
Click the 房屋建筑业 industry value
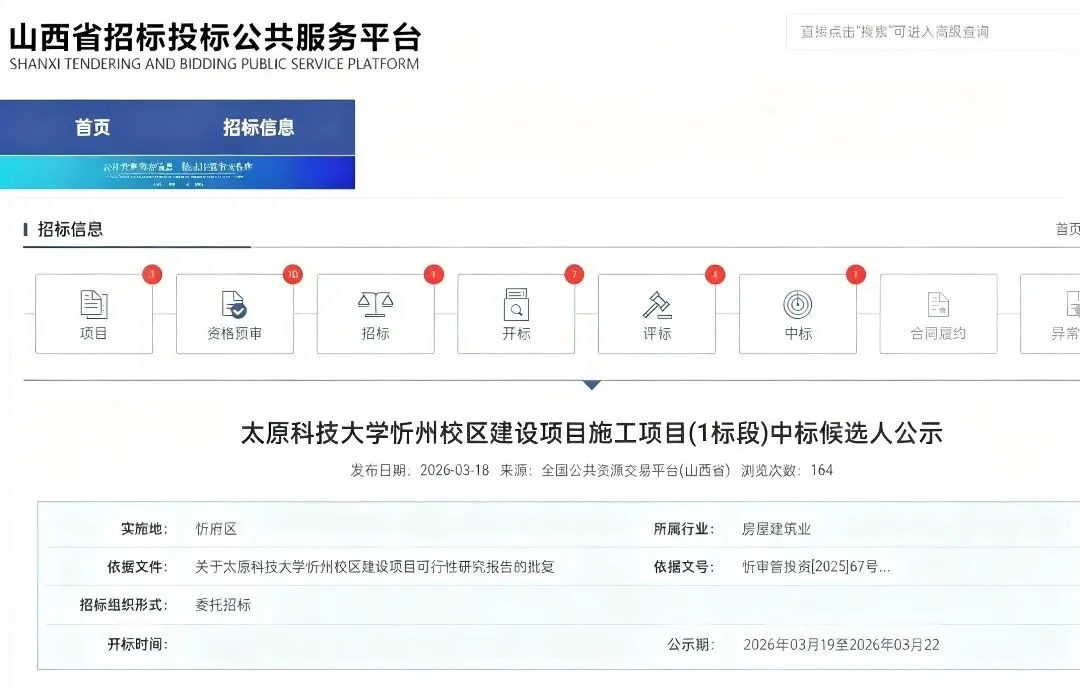click(776, 529)
